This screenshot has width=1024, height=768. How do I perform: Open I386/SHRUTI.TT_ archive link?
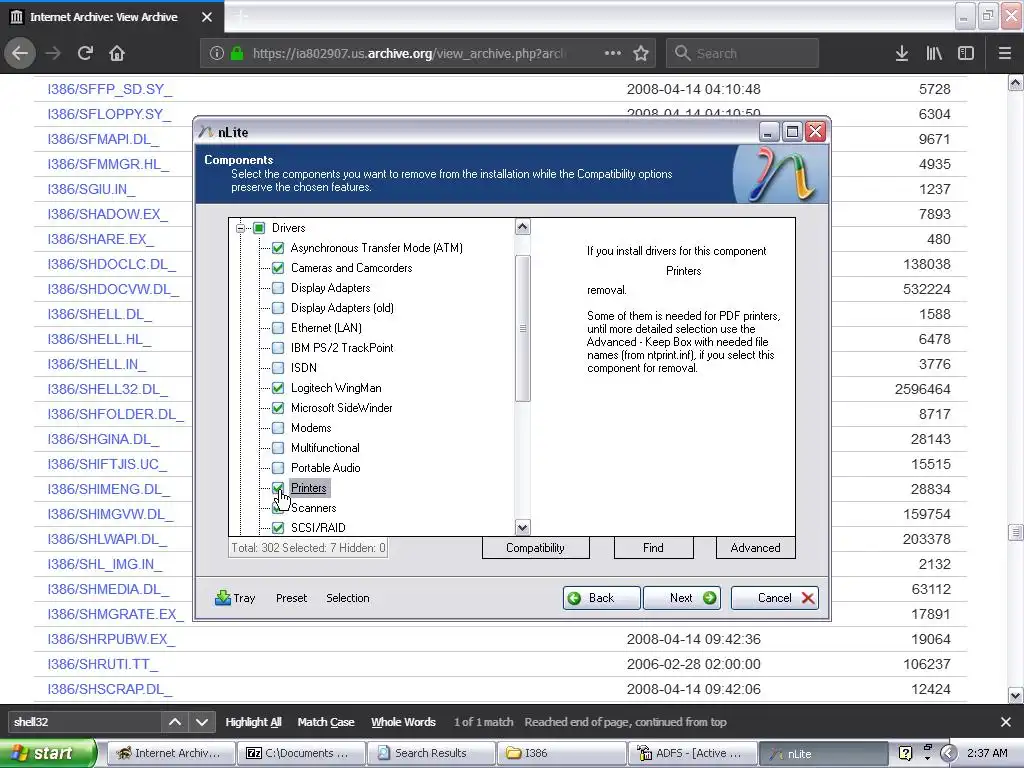103,664
